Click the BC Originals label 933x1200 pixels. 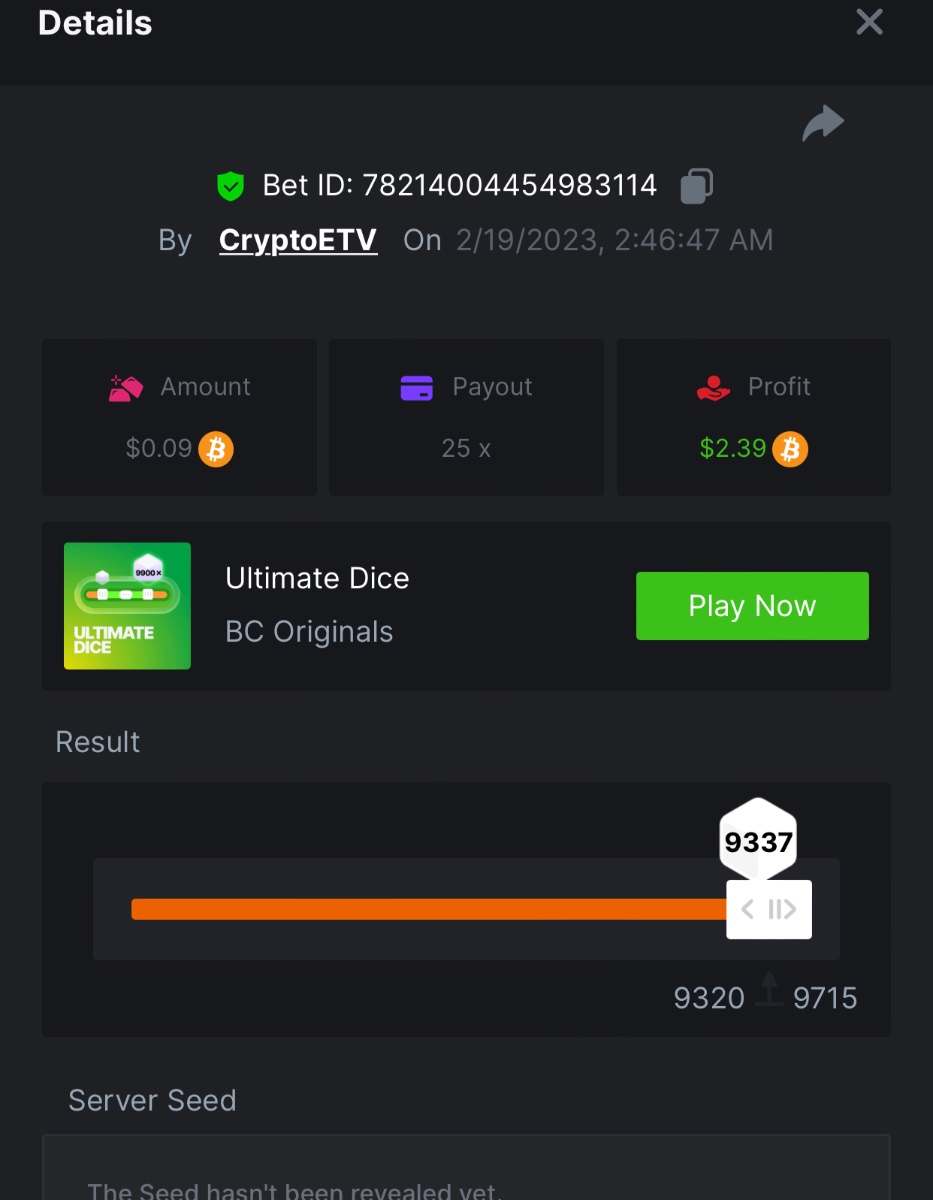tap(309, 632)
